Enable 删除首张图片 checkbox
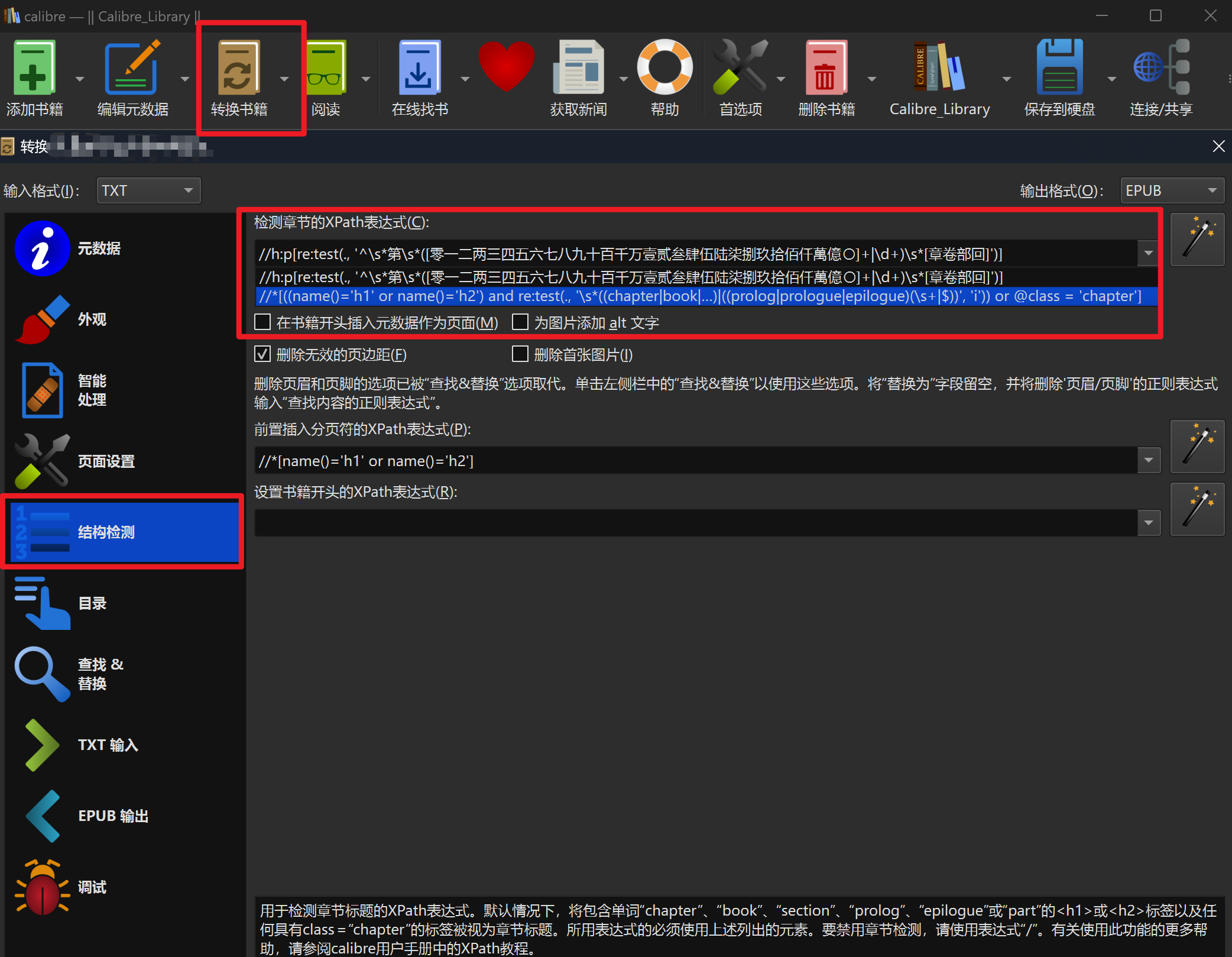 click(520, 354)
